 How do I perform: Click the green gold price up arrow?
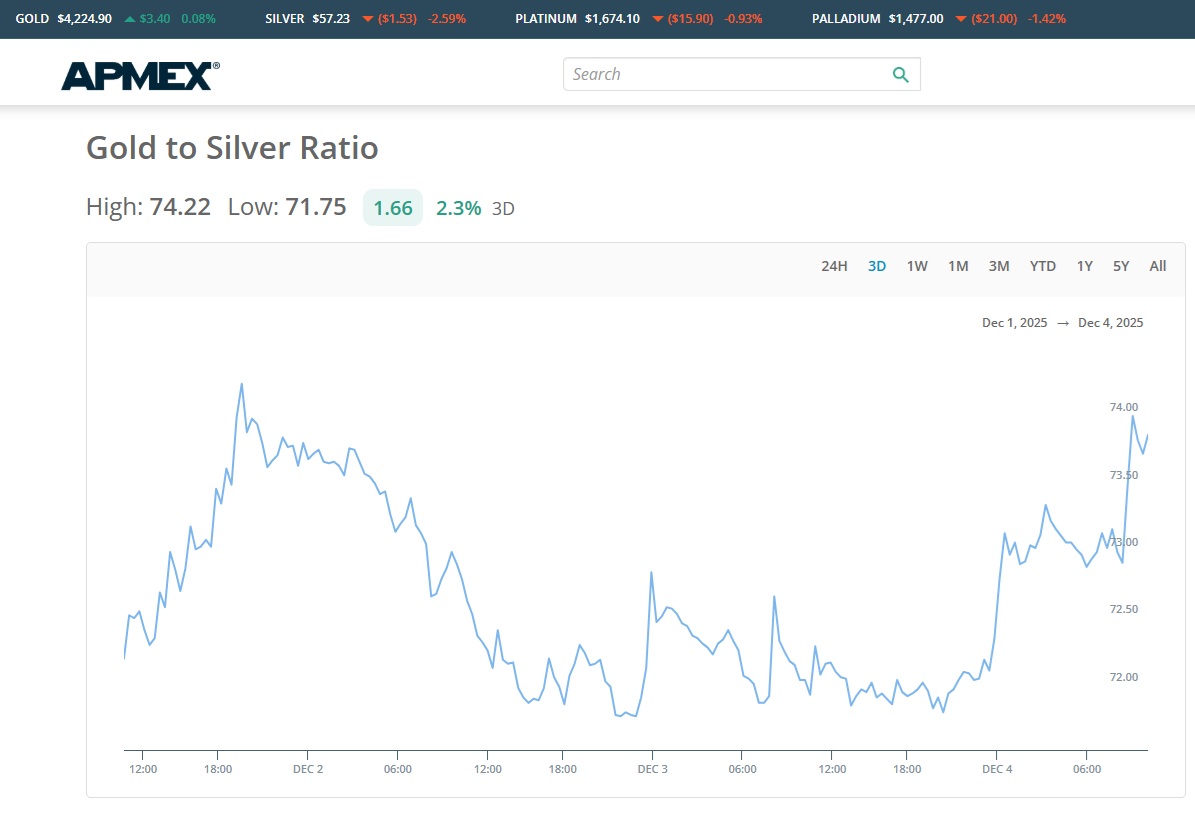(130, 19)
